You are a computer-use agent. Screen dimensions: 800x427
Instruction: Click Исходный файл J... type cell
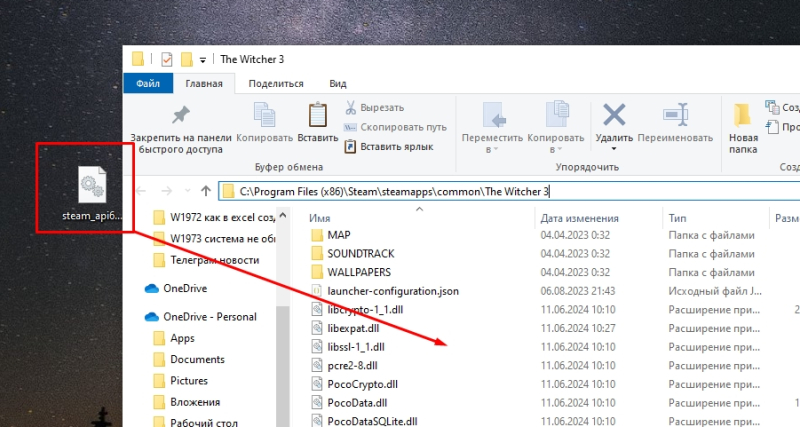715,291
